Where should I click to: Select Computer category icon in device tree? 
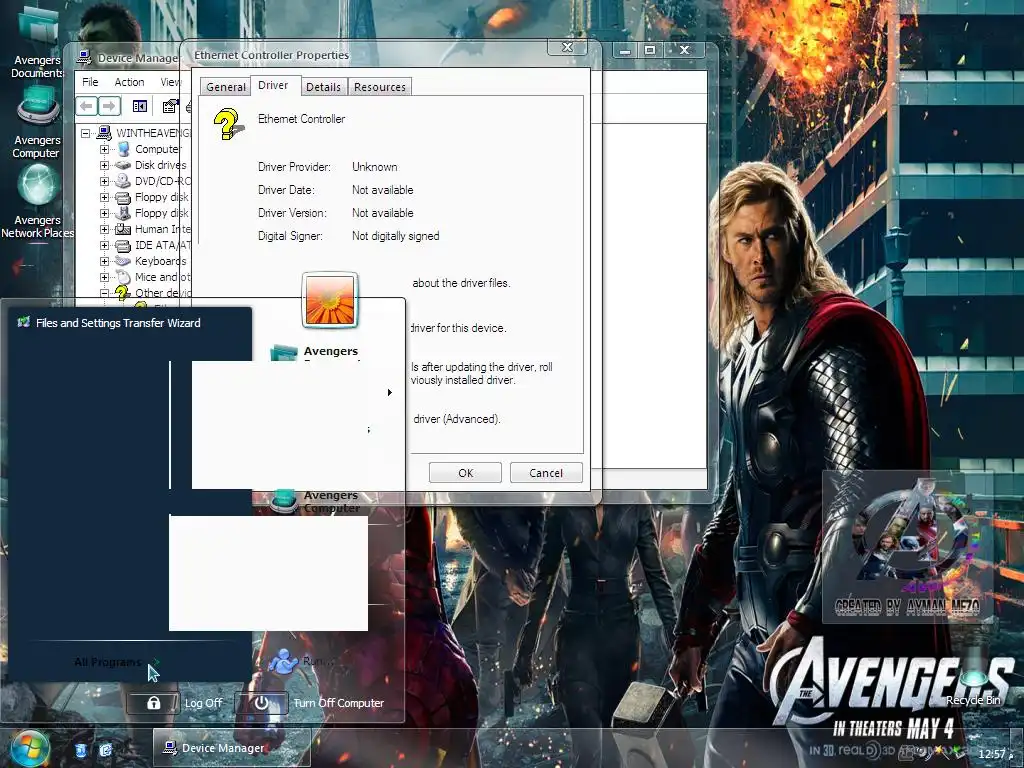pos(123,149)
